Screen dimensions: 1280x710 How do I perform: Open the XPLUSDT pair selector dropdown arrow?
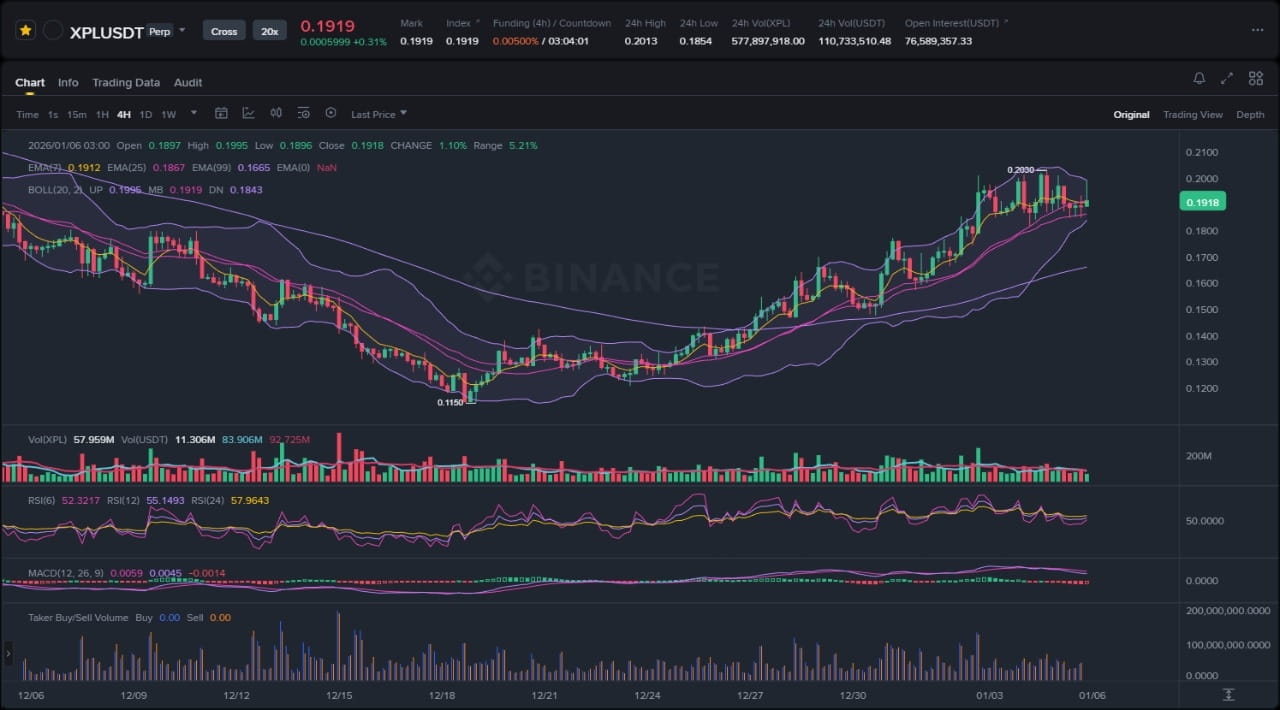coord(182,31)
